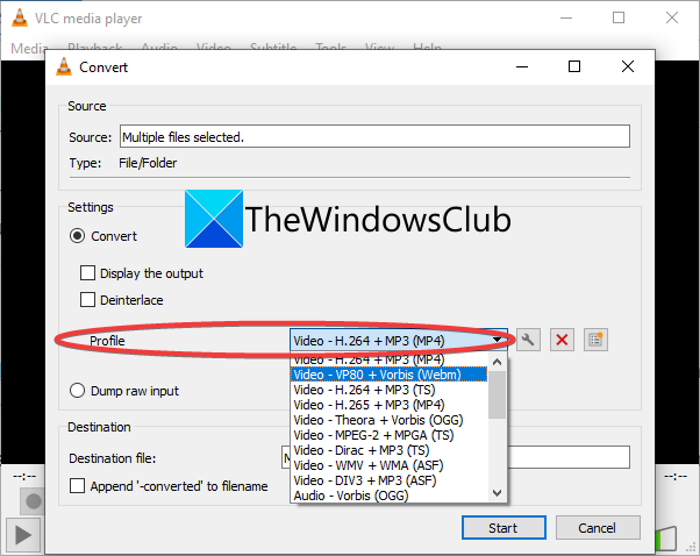The width and height of the screenshot is (700, 556).
Task: Check Append '-converted' to filename
Action: pyautogui.click(x=77, y=485)
